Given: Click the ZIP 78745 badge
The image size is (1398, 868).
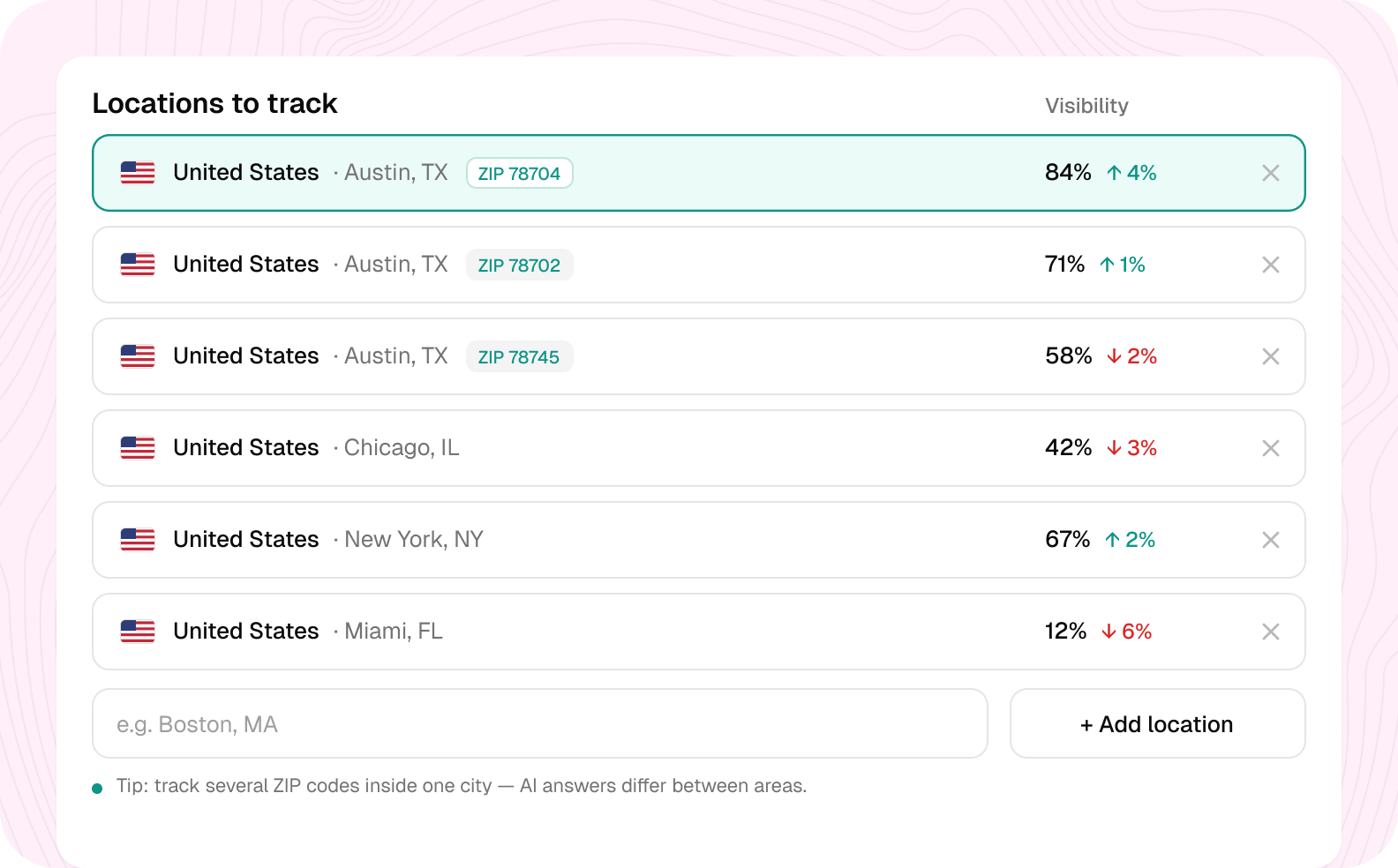Looking at the screenshot, I should [519, 356].
